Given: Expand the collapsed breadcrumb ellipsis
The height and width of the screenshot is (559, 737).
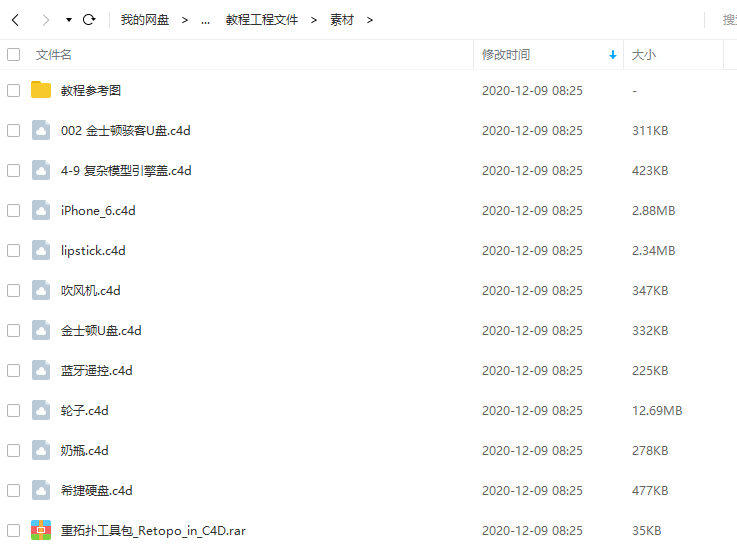Looking at the screenshot, I should [205, 20].
